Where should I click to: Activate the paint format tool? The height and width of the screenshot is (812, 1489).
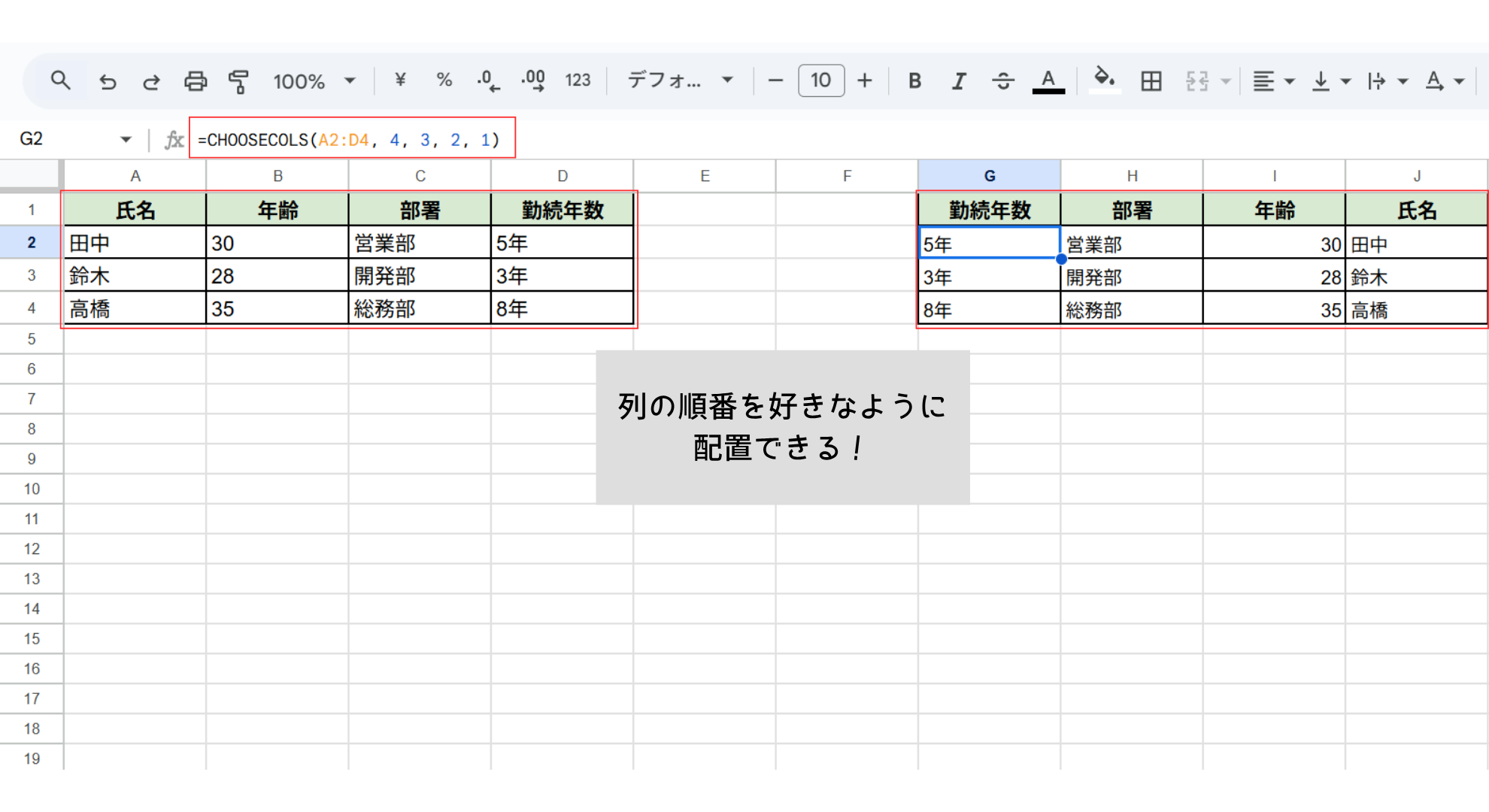[239, 80]
